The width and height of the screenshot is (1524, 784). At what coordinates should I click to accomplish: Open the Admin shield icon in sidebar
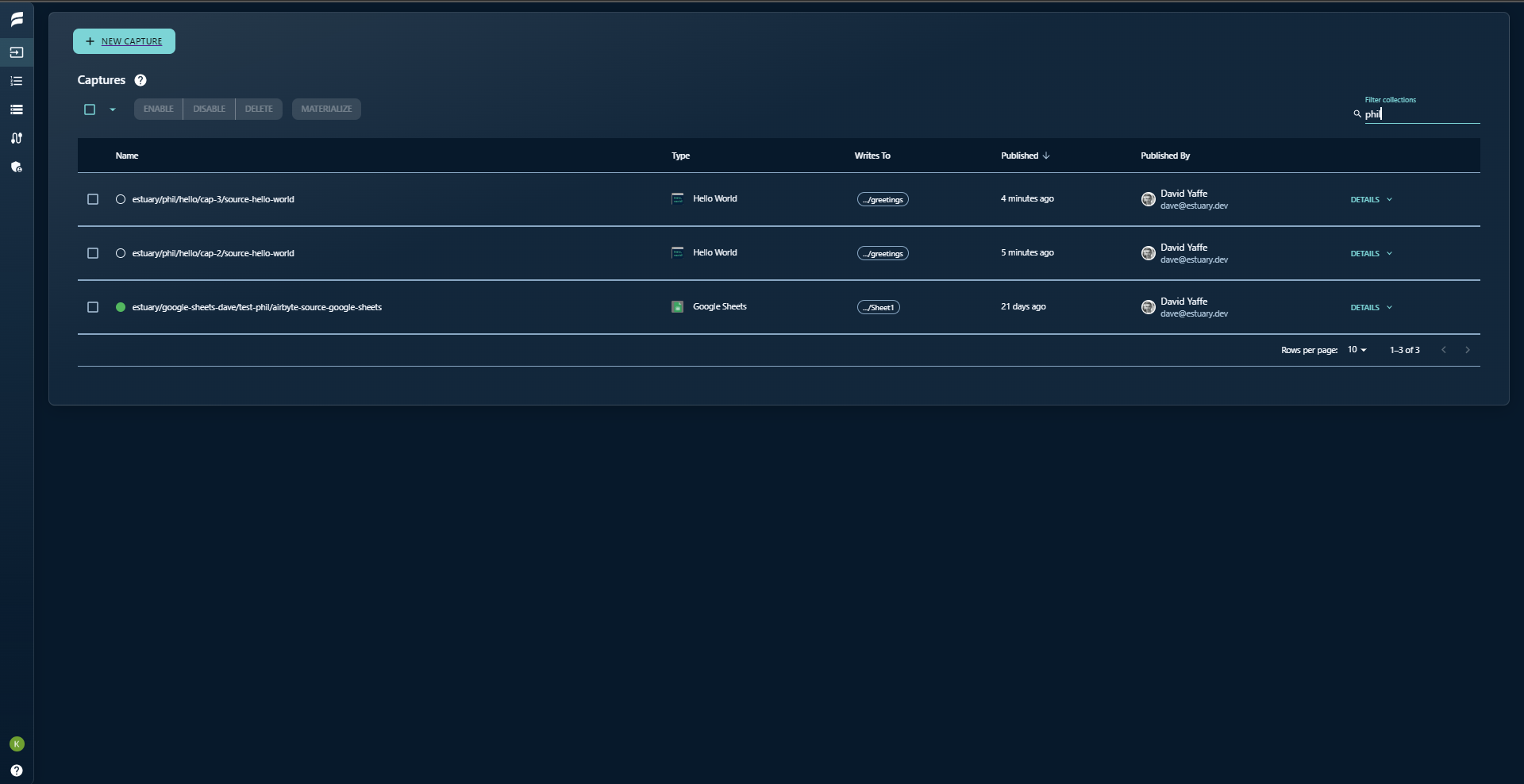[x=16, y=167]
